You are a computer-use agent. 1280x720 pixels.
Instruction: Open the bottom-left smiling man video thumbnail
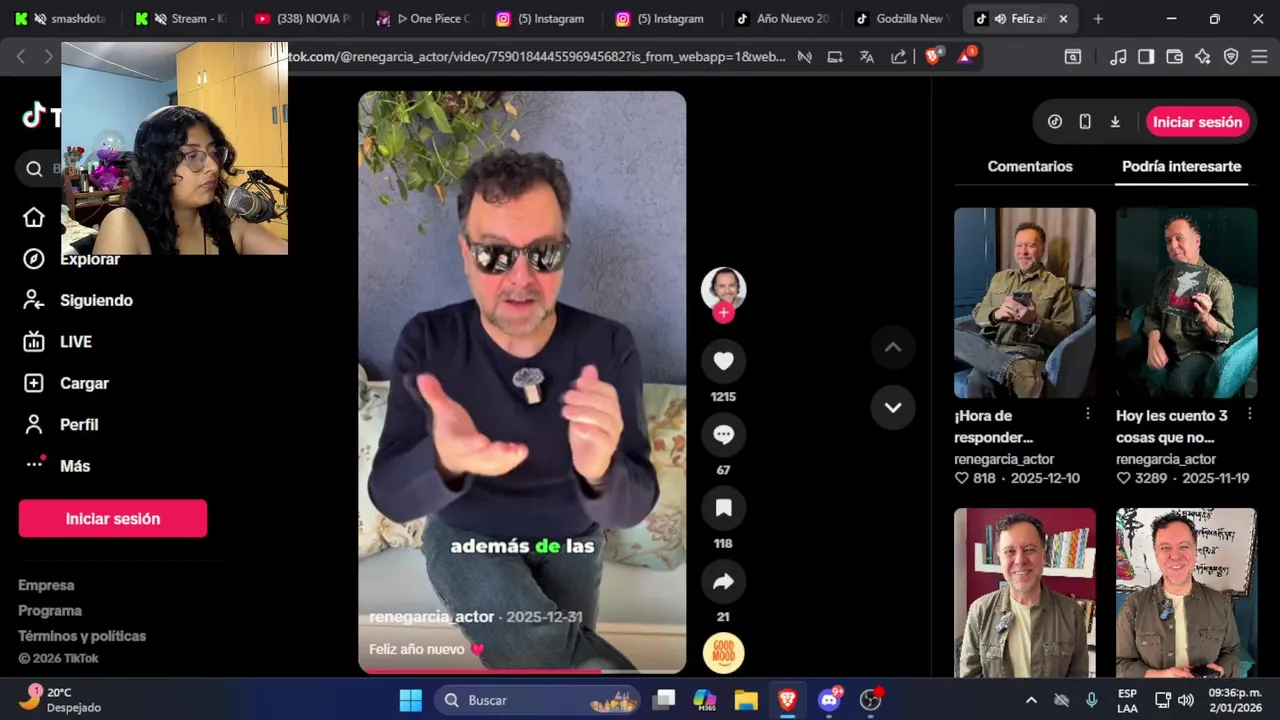(x=1025, y=593)
